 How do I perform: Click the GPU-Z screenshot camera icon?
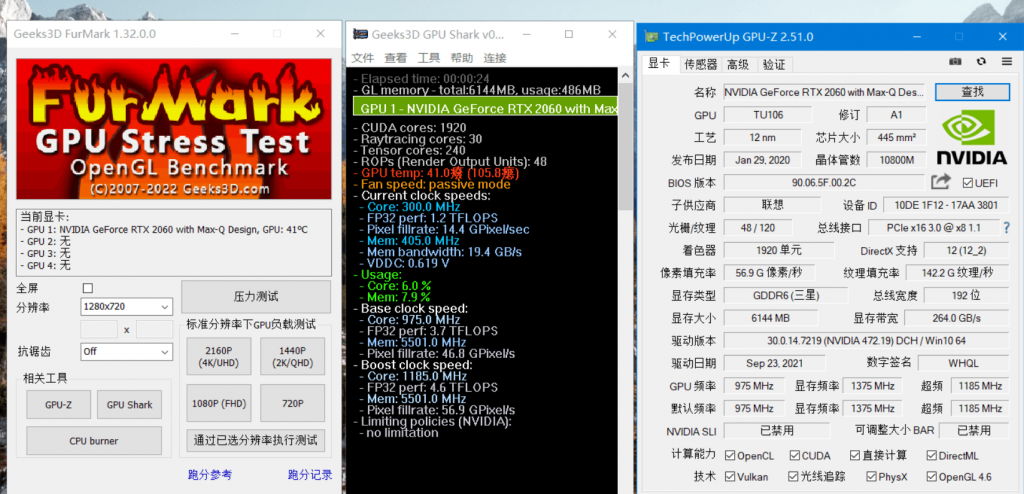point(955,61)
